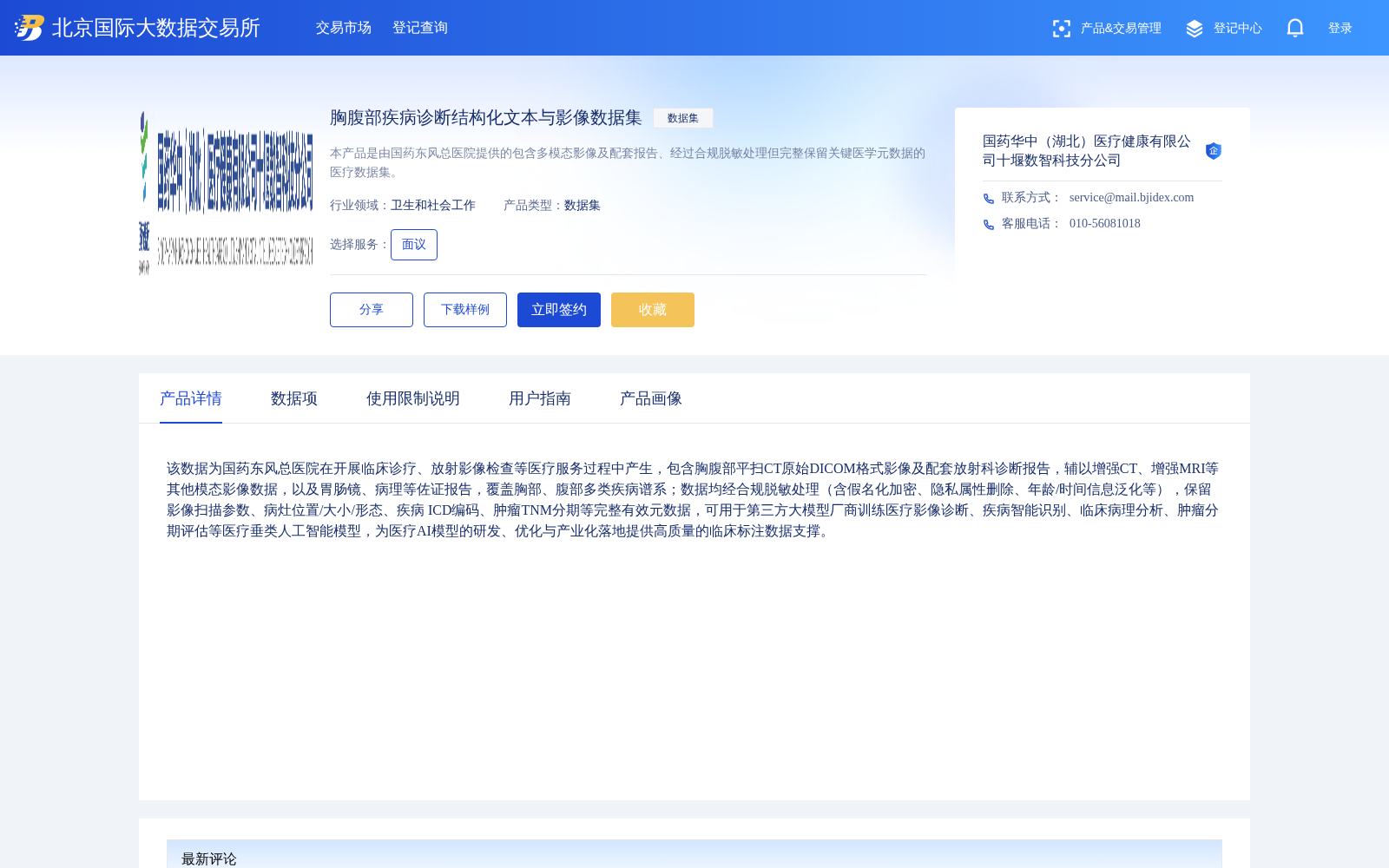Click the yellow 收藏 button

coord(653,310)
